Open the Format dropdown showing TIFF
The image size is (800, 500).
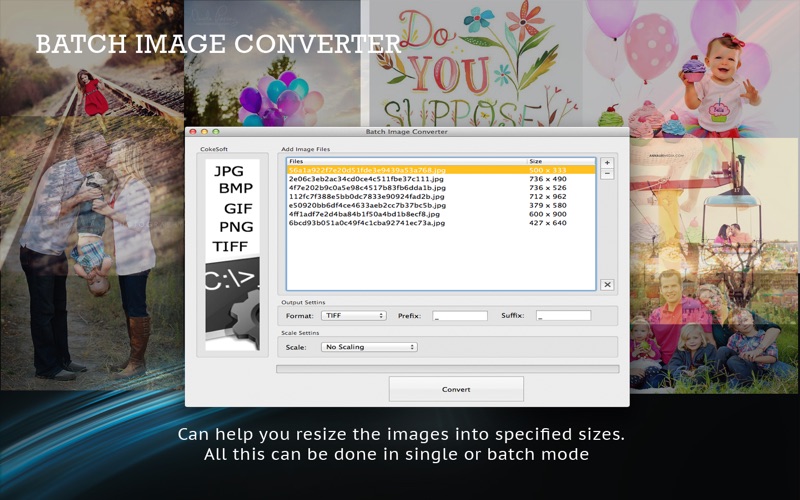(x=353, y=316)
